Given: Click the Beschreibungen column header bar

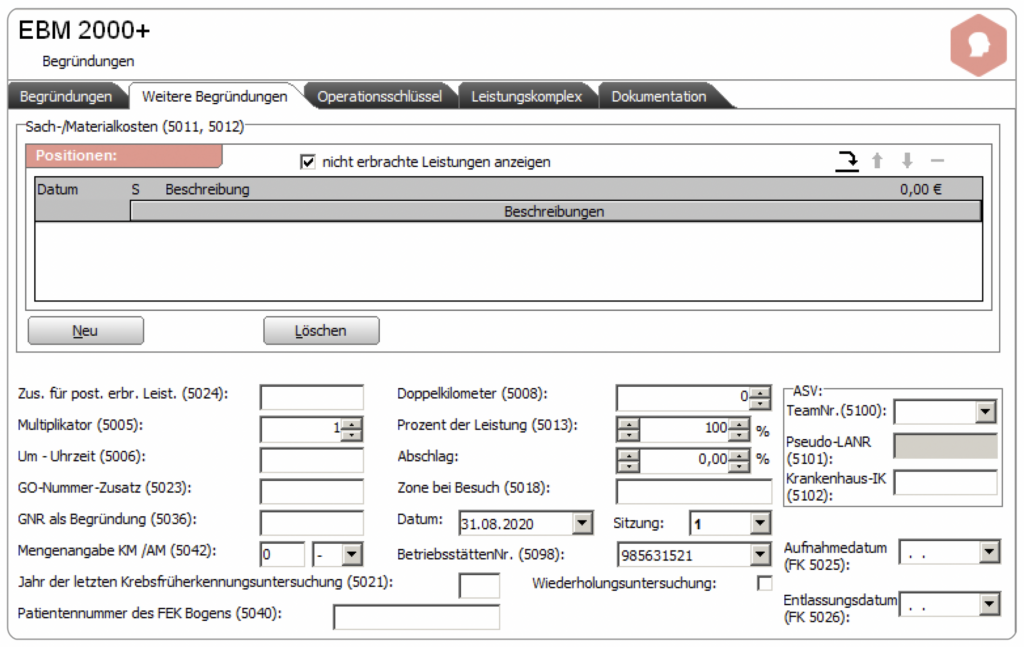Looking at the screenshot, I should tap(555, 212).
